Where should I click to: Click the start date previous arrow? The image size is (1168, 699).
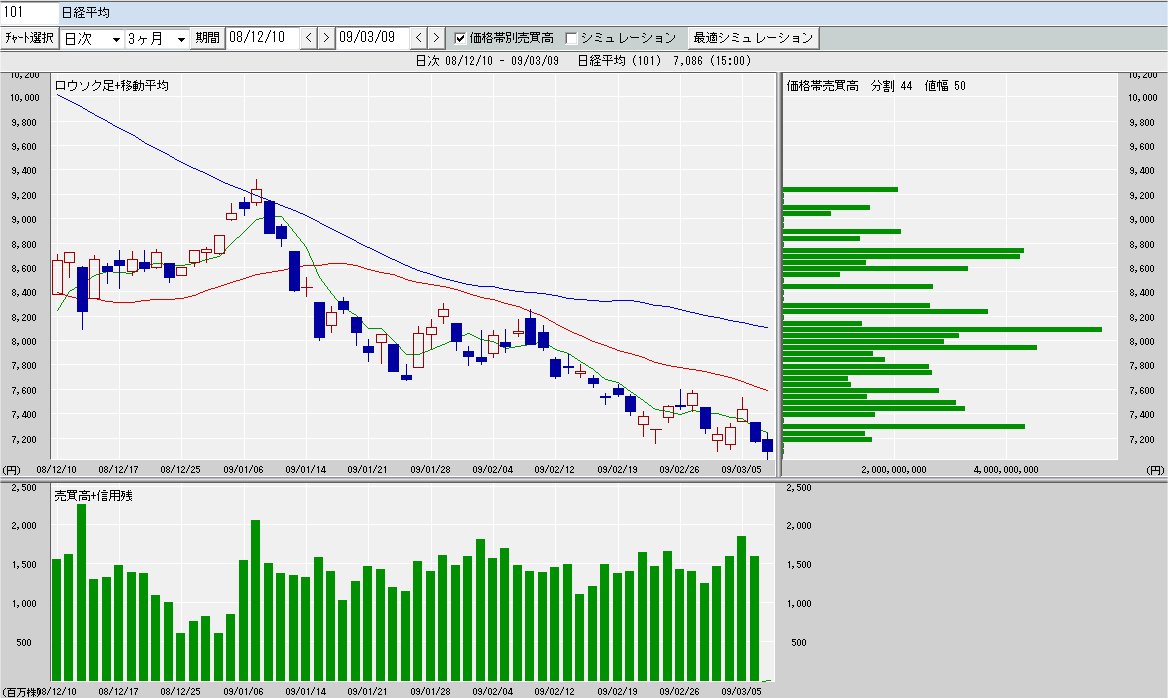pyautogui.click(x=309, y=38)
